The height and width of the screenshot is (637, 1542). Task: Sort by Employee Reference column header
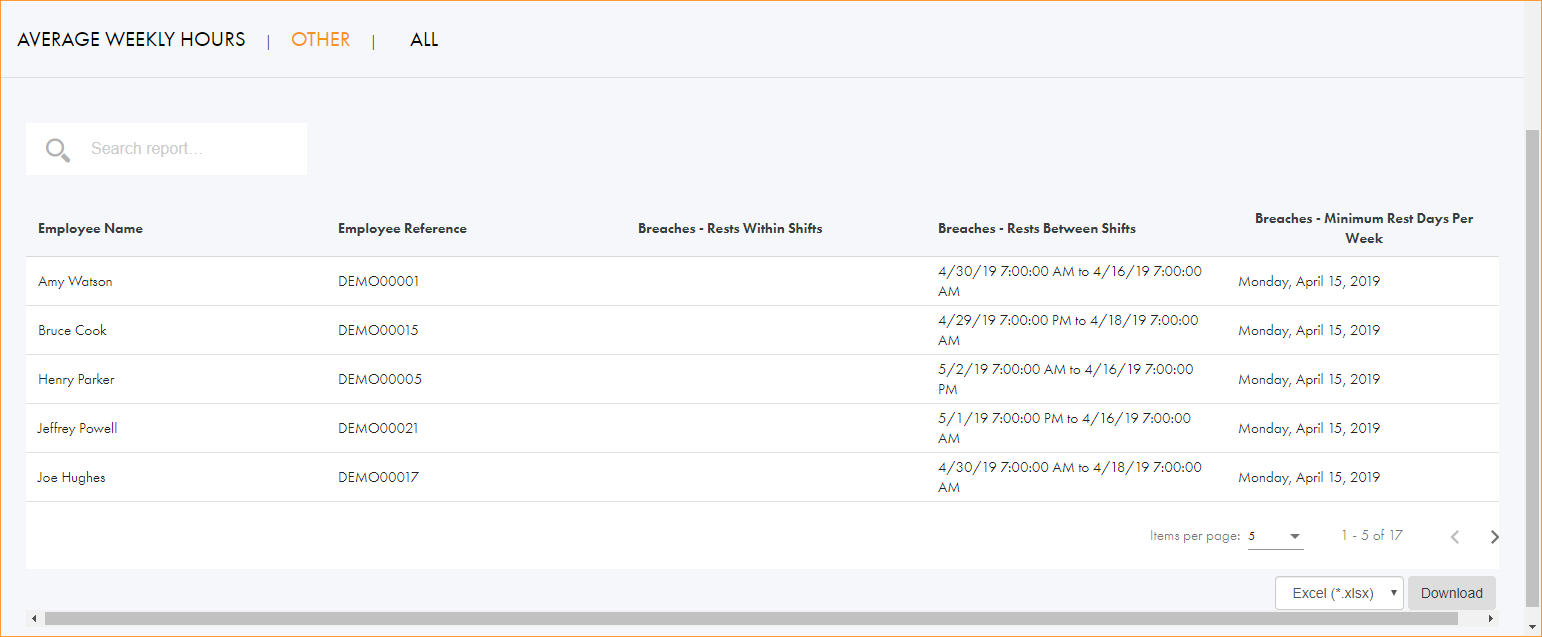[x=402, y=229]
